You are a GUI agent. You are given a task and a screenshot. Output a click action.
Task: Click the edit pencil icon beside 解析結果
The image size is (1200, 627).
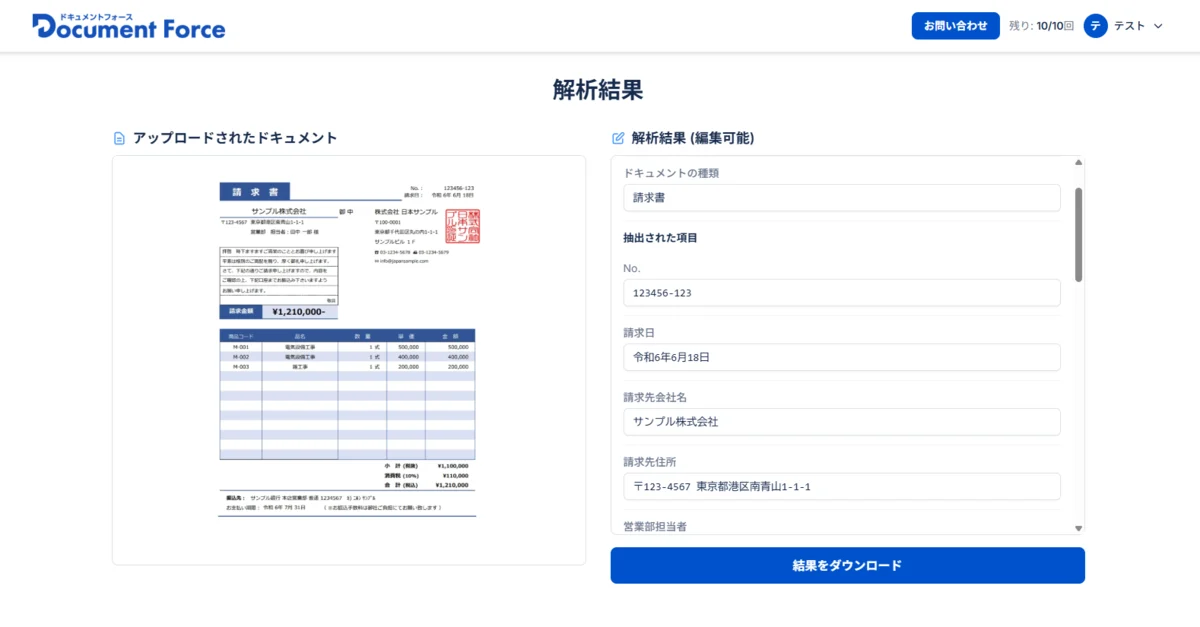point(618,138)
